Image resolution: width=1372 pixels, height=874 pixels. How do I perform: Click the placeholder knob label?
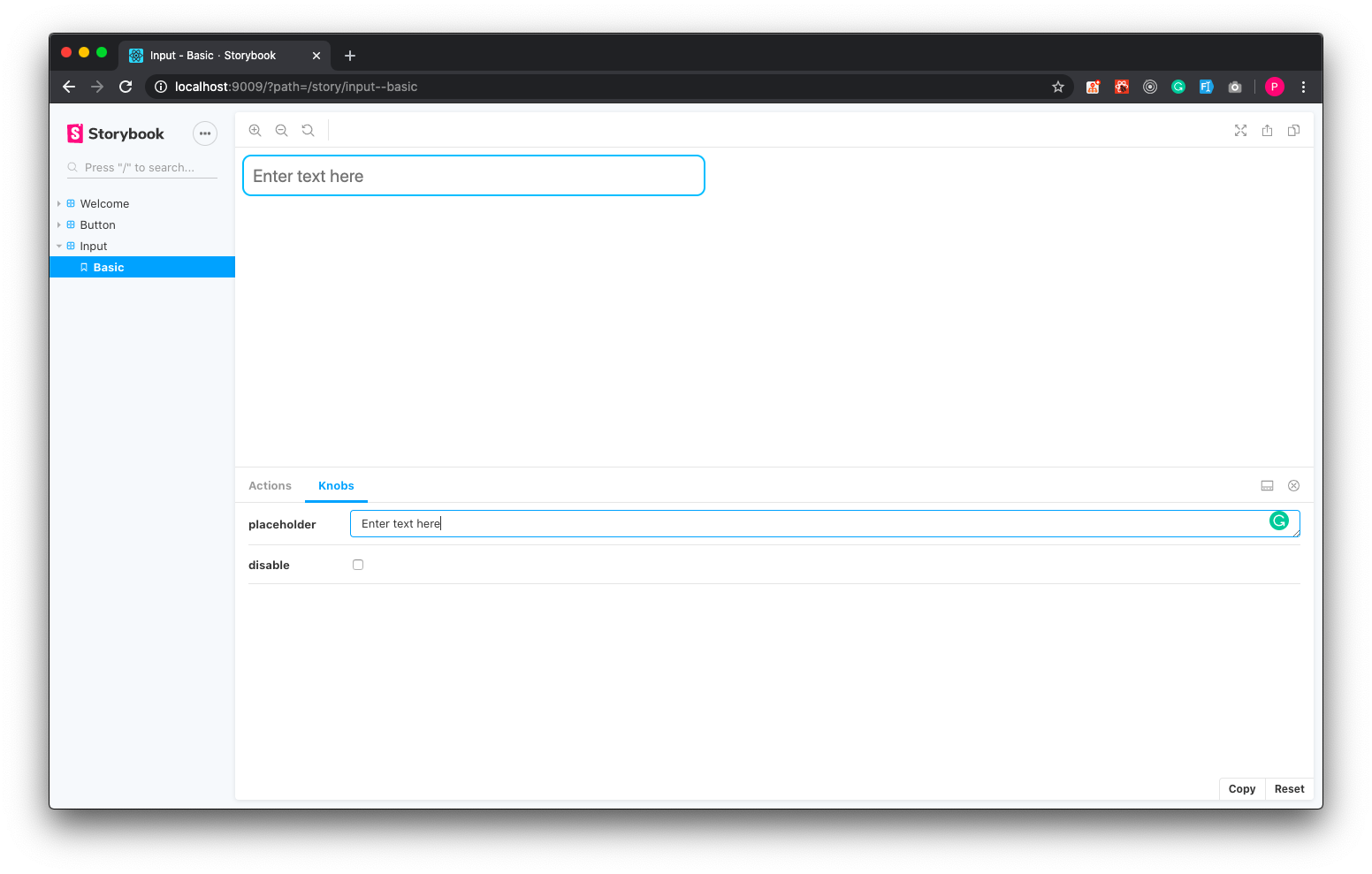[282, 524]
